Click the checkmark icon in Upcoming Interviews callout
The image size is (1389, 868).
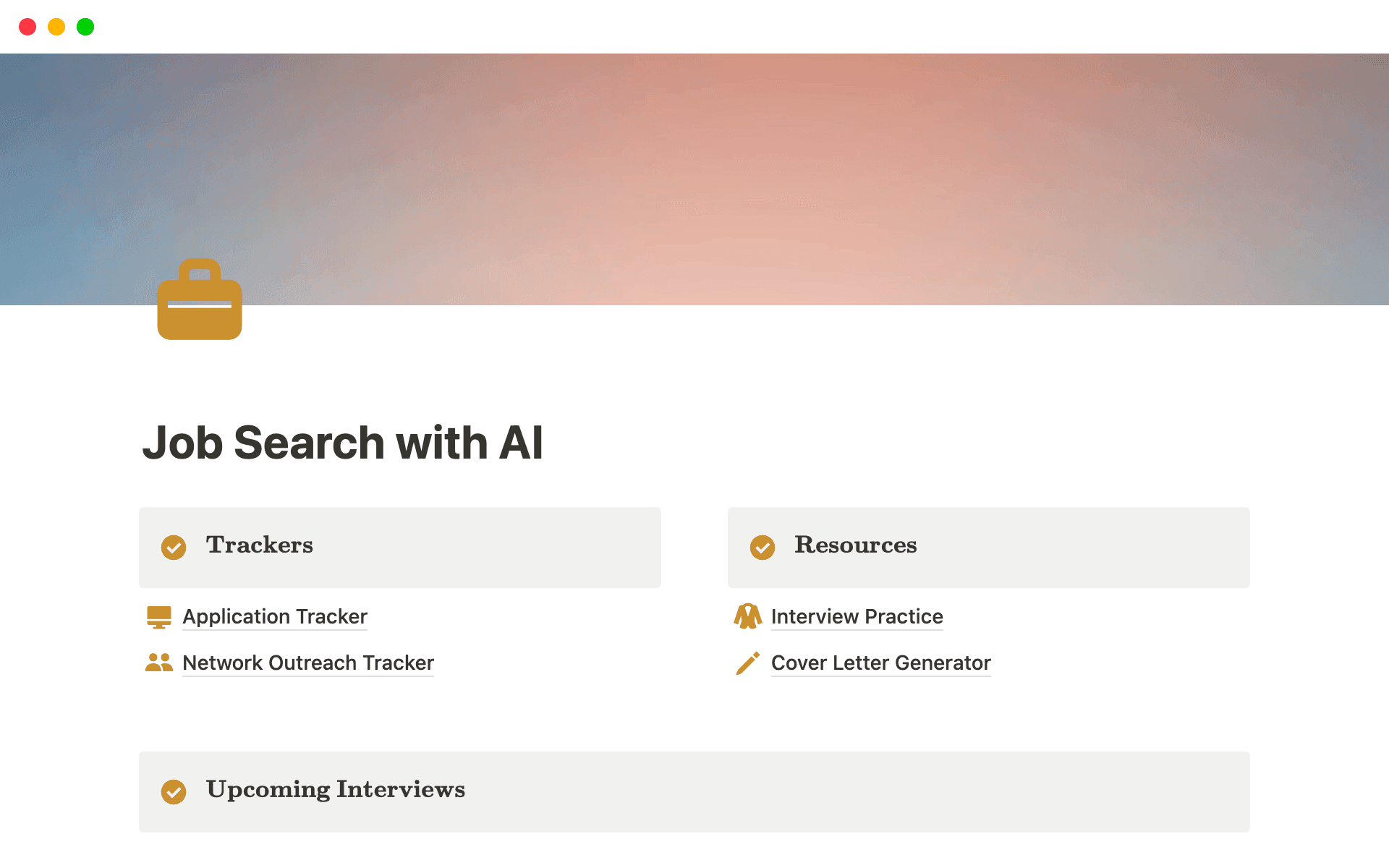click(x=173, y=791)
